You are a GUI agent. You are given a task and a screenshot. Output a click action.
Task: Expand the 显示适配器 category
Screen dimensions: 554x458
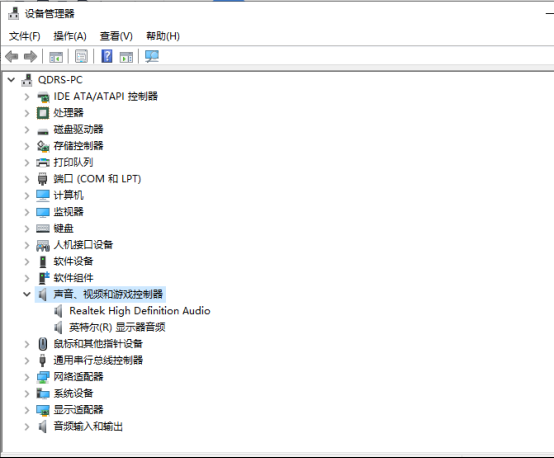[x=27, y=410]
